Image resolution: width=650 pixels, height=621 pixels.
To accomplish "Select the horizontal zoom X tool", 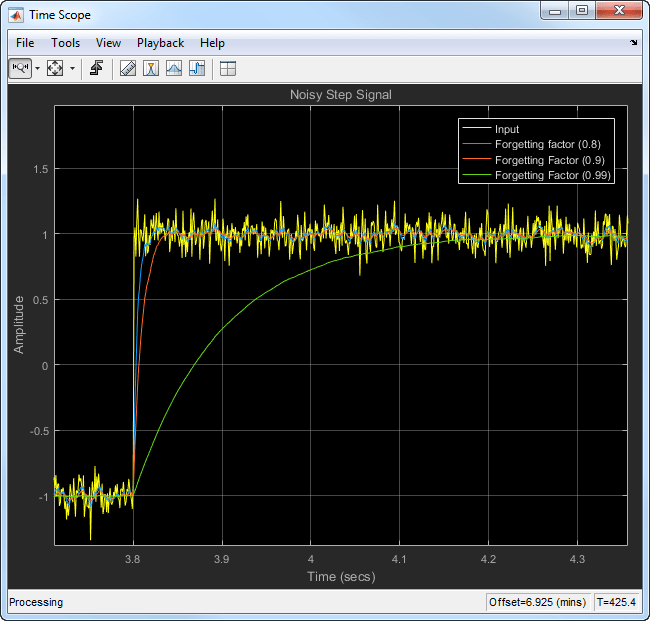I will 20,68.
